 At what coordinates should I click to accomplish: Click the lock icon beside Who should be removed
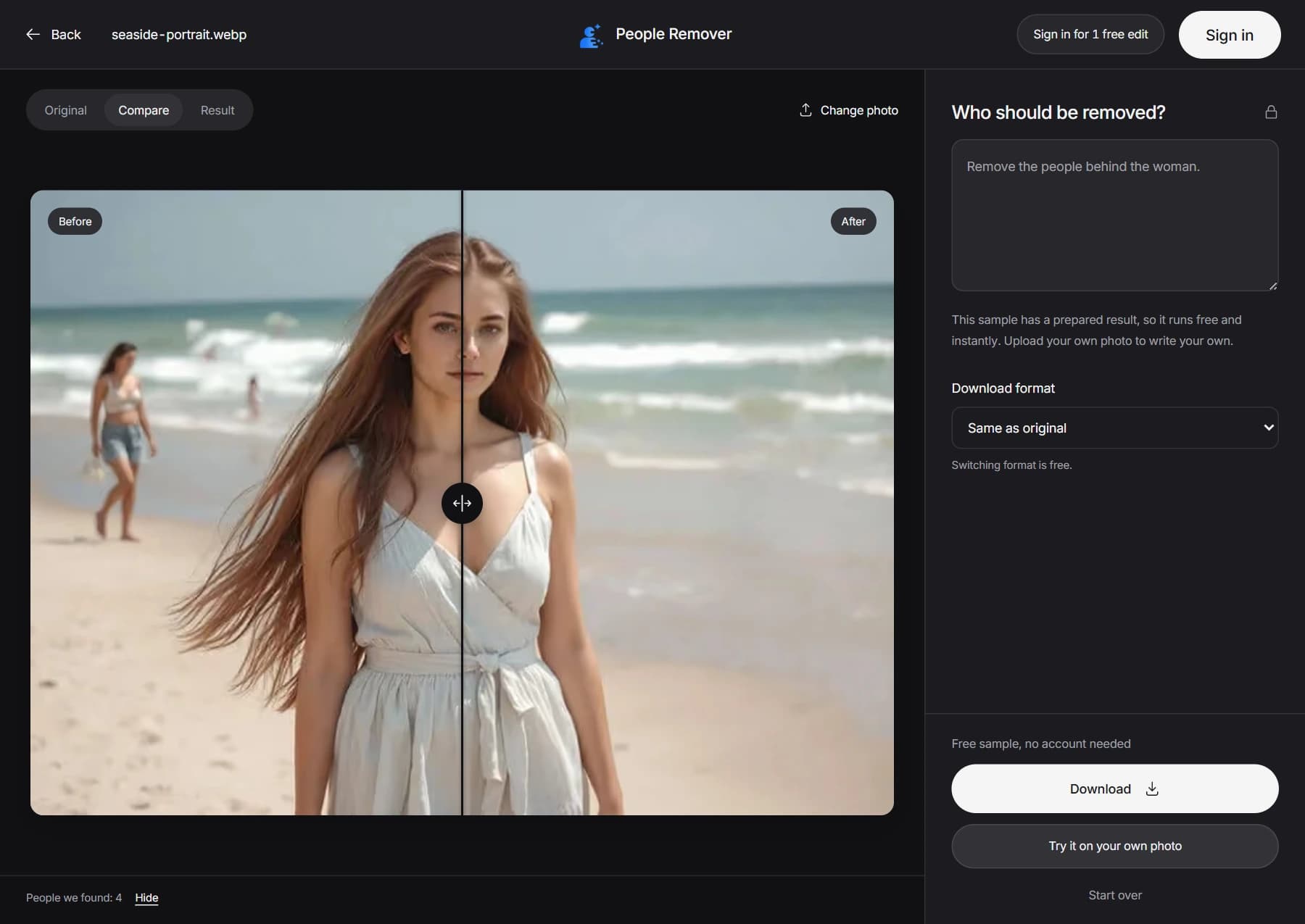click(x=1270, y=112)
